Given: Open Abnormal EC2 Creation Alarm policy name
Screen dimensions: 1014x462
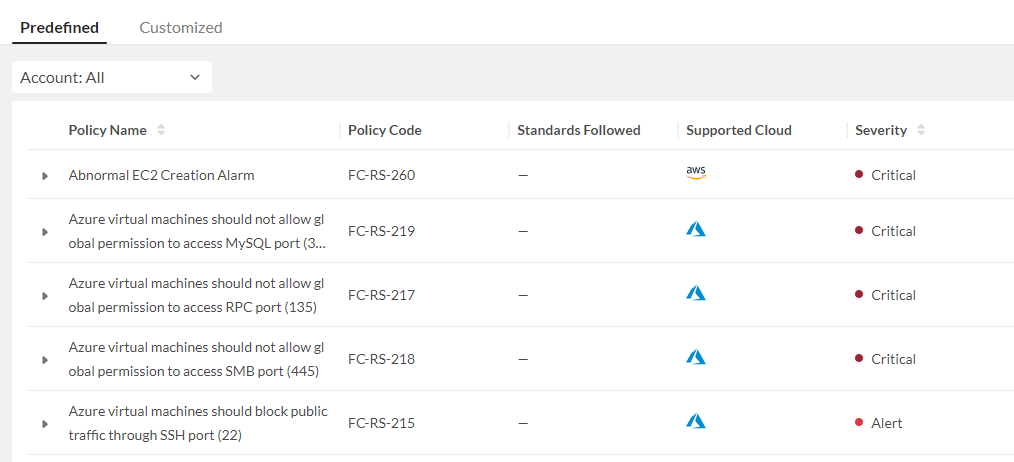Looking at the screenshot, I should (x=161, y=175).
